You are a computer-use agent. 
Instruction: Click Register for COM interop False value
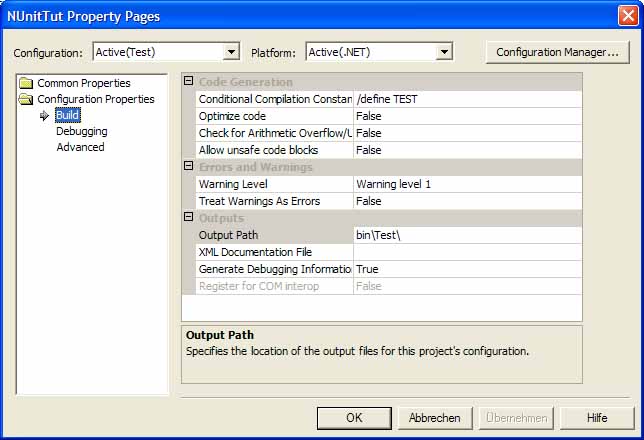click(467, 286)
